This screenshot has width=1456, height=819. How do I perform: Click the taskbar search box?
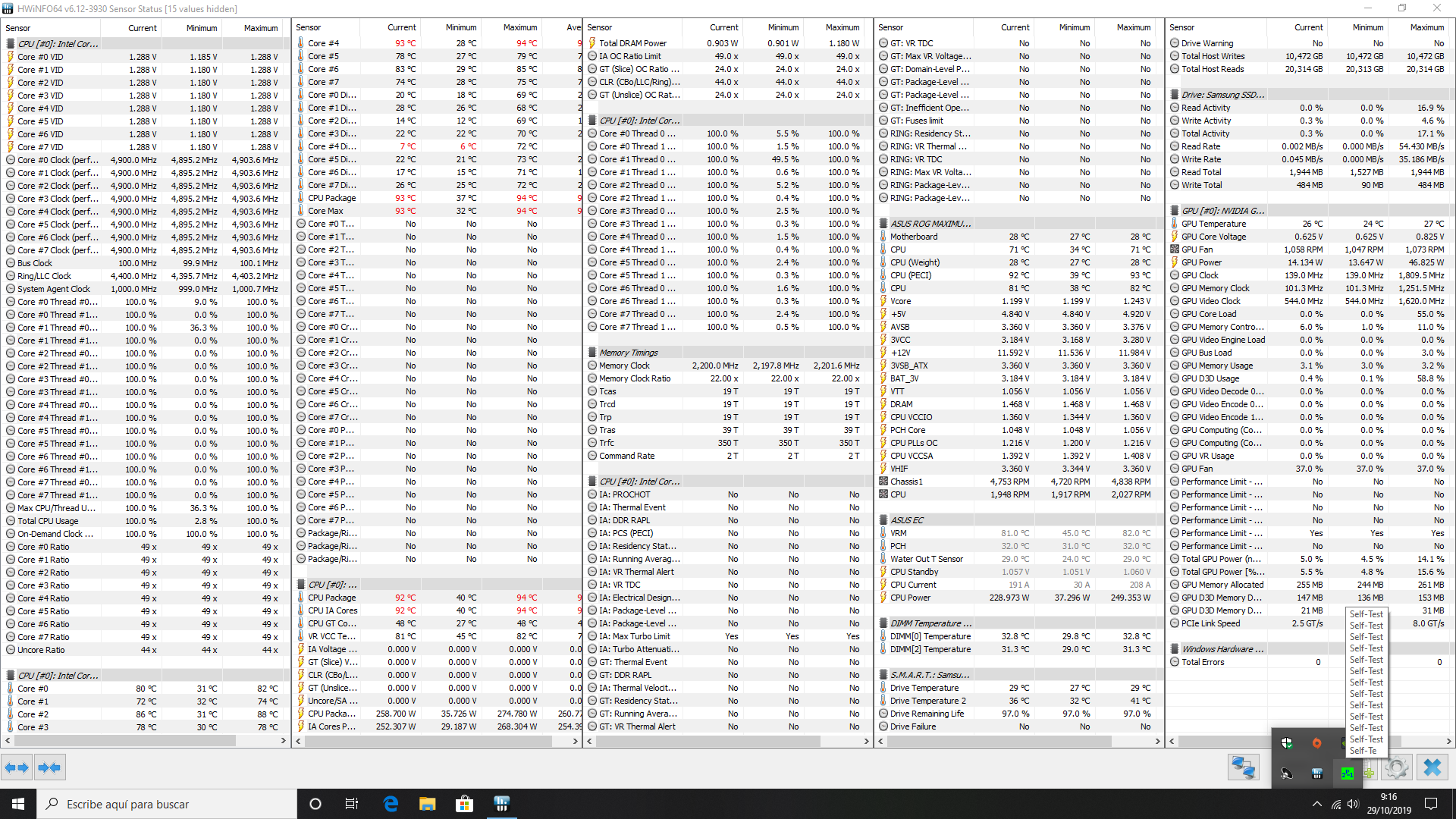point(167,804)
